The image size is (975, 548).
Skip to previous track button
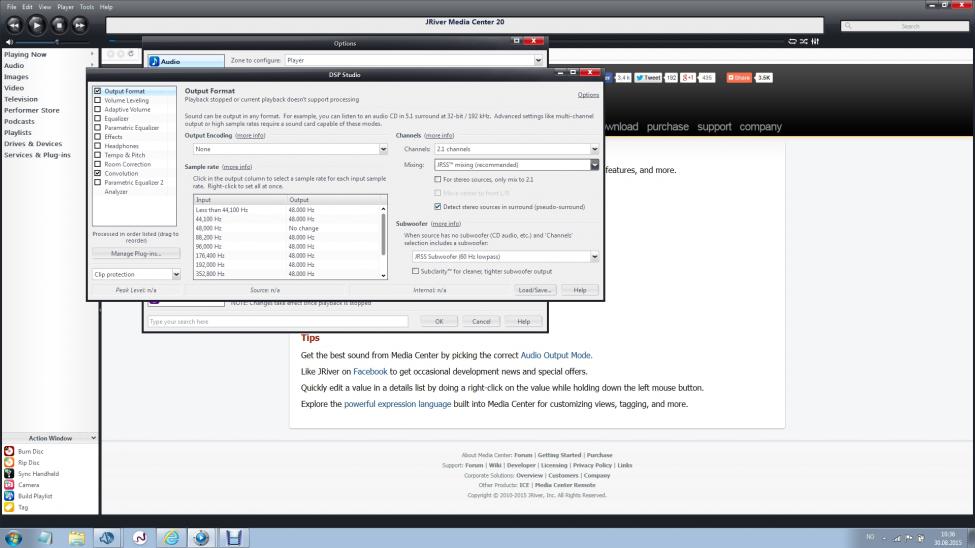click(14, 25)
